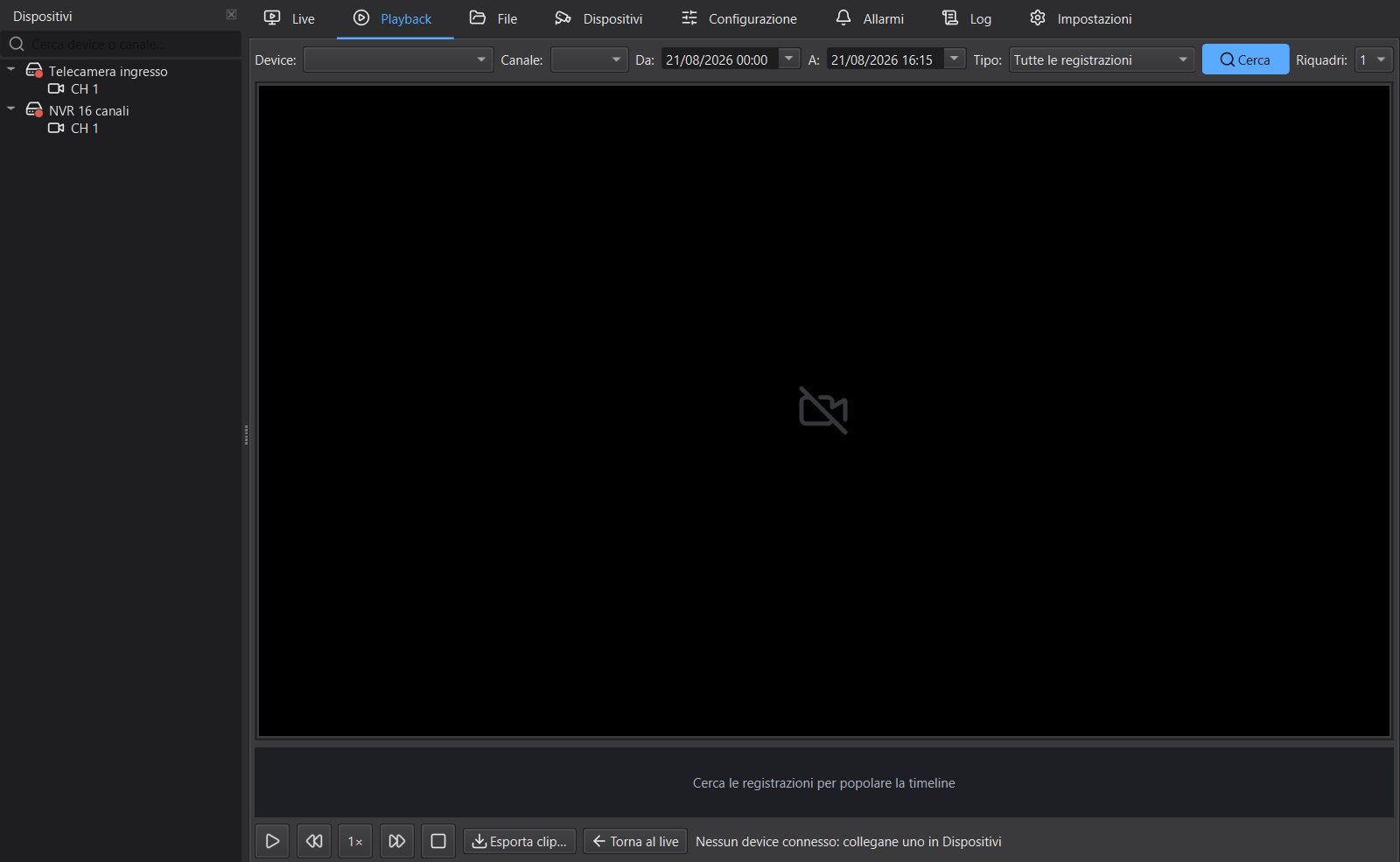The image size is (1400, 862).
Task: Select the Playback tab
Action: coord(393,18)
